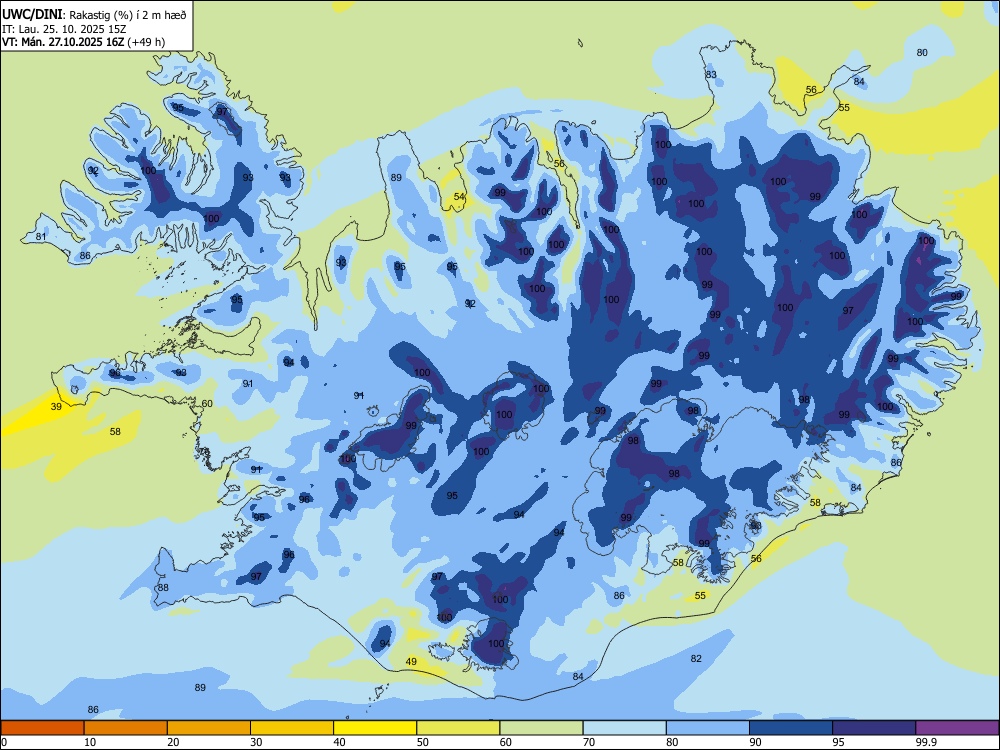Pick the 50–60 pale yellow legend swatch
The height and width of the screenshot is (750, 1000).
pos(458,728)
